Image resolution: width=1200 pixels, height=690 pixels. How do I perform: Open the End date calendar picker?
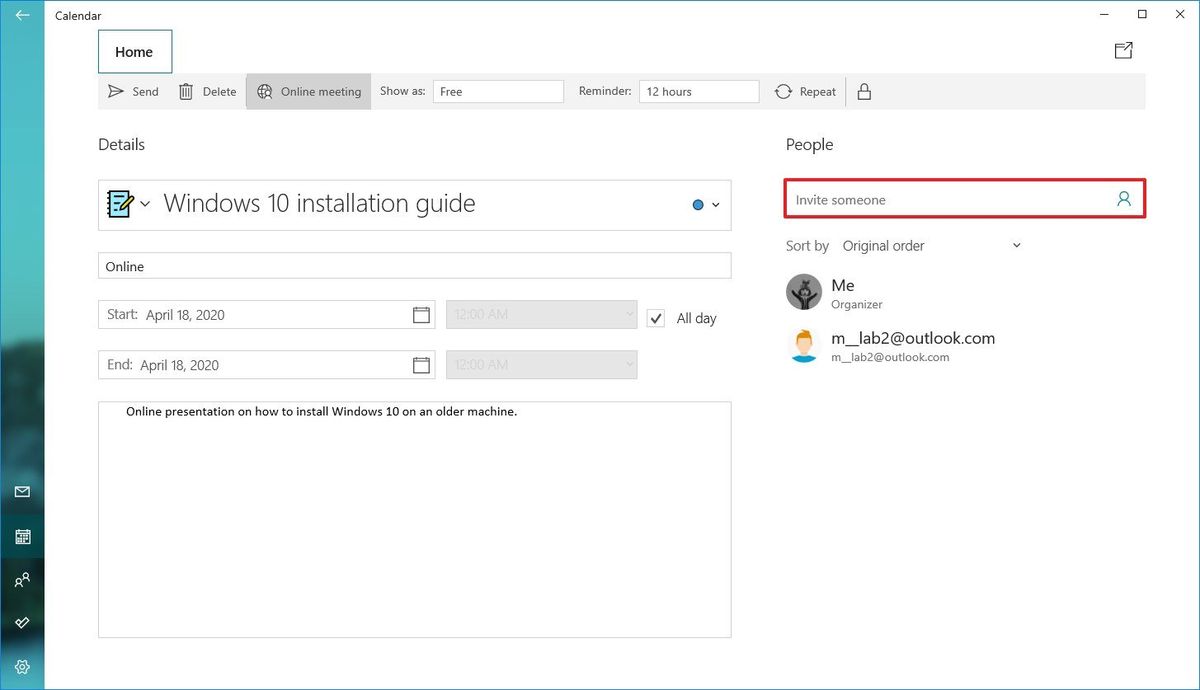coord(421,365)
